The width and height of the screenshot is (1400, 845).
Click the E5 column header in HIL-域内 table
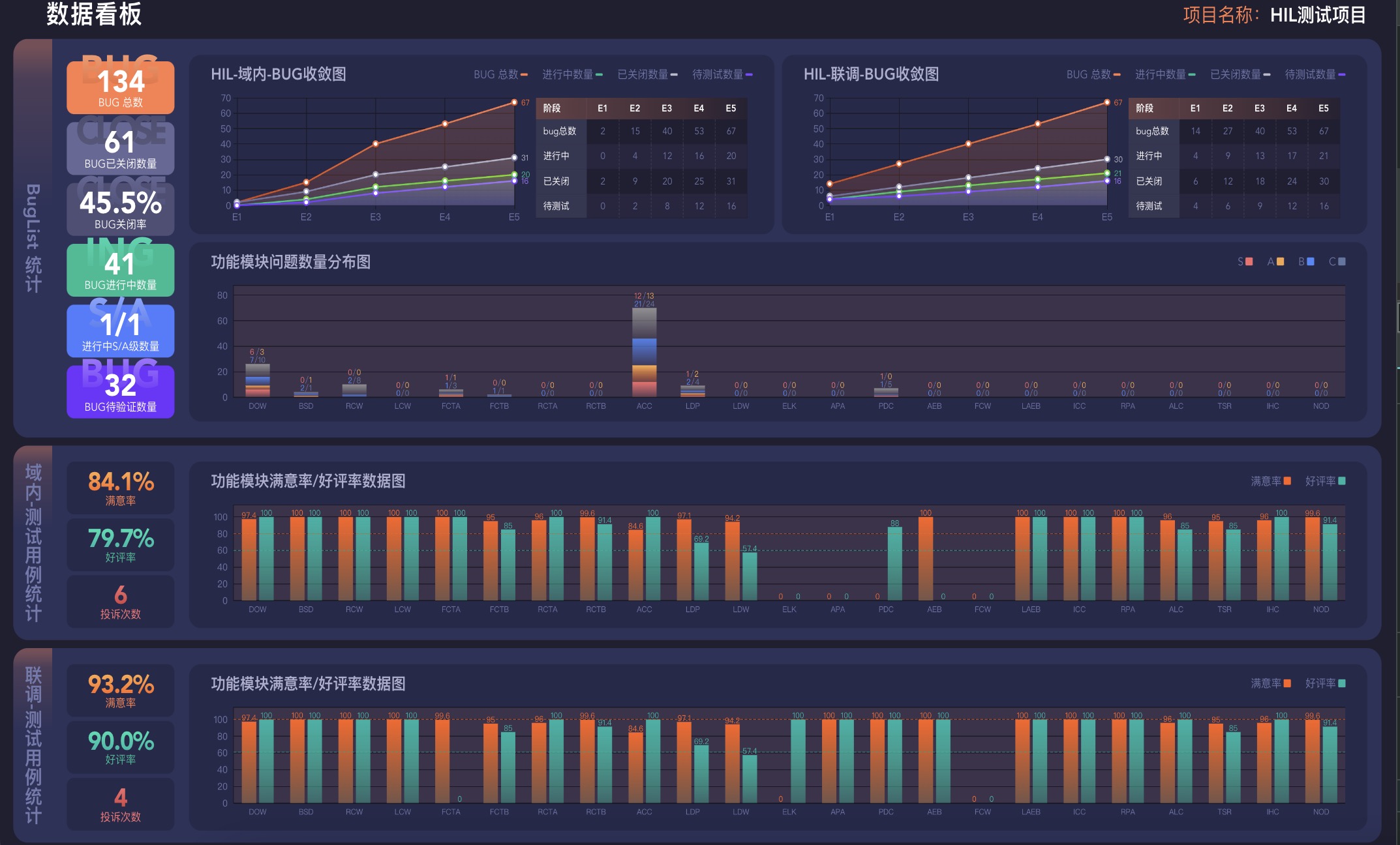click(731, 108)
